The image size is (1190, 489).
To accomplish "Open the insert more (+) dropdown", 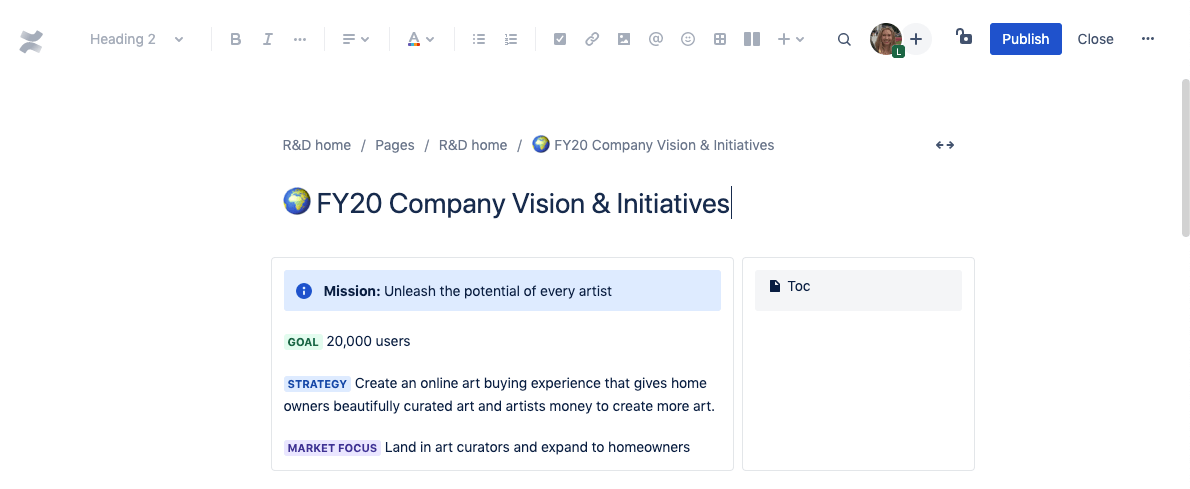I will pos(791,39).
